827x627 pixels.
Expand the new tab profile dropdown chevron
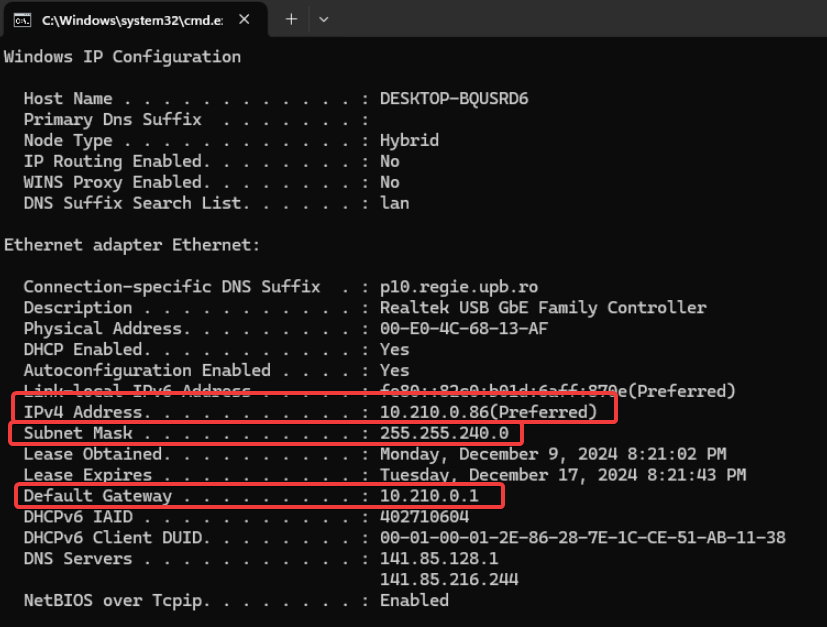coord(323,19)
